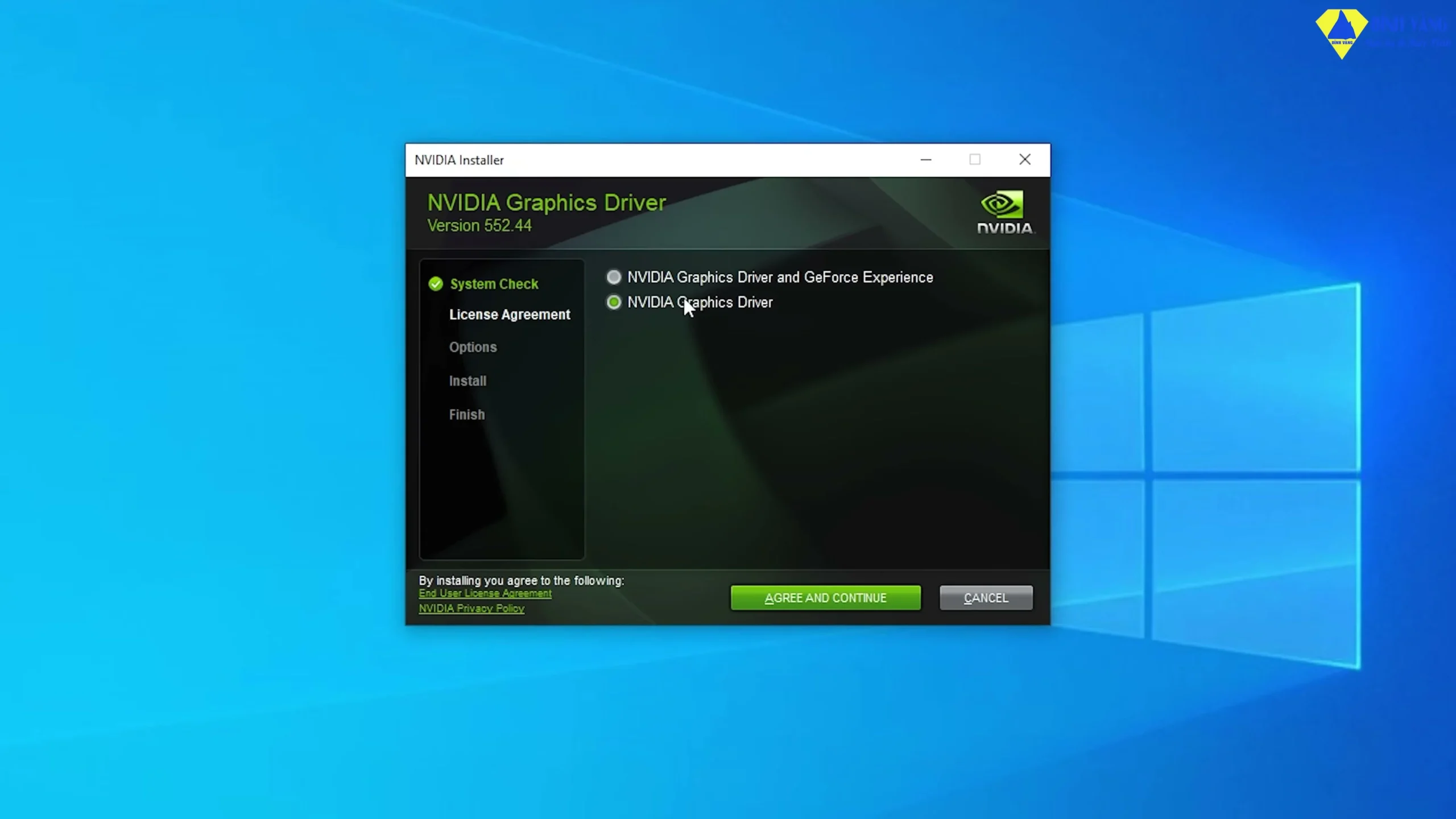Click the green System Check checkmark icon
Viewport: 1456px width, 819px height.
(x=436, y=284)
